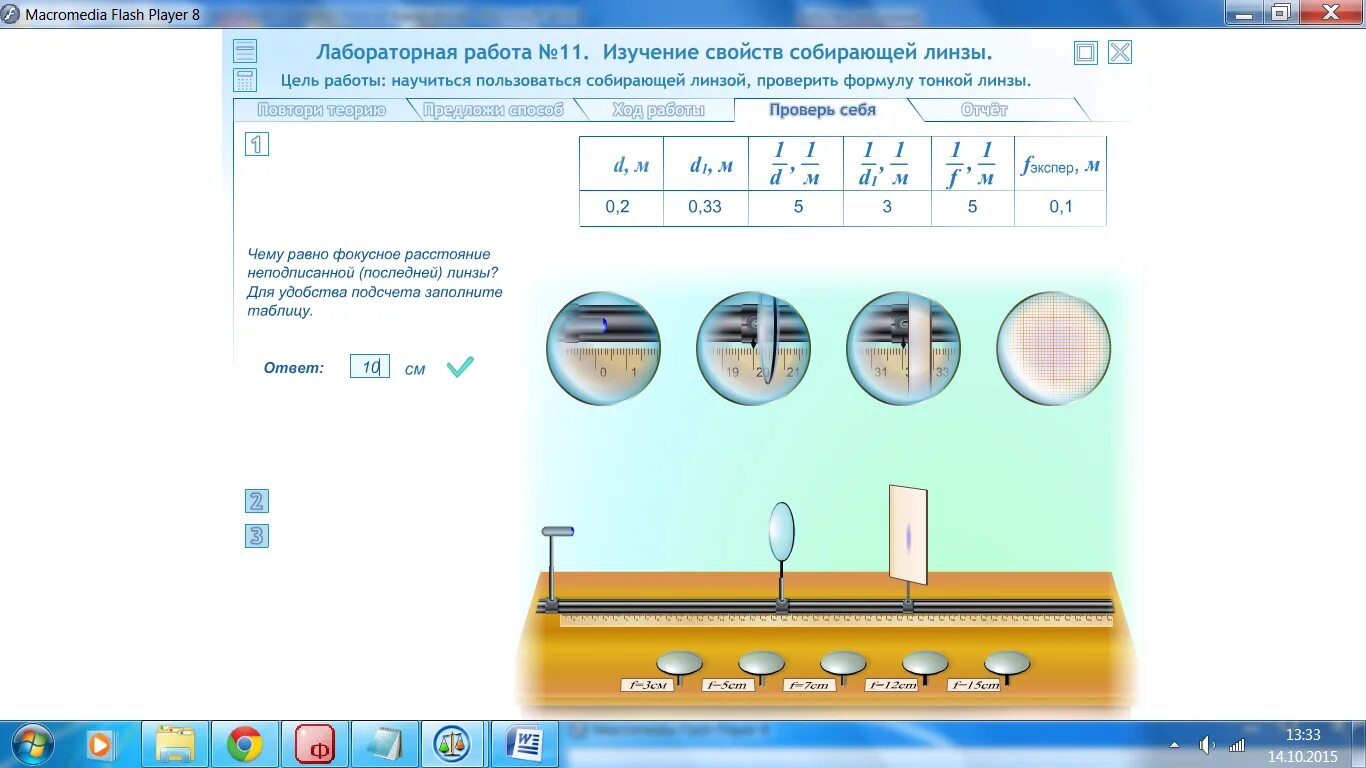The image size is (1366, 768).
Task: Pick the lens labeled f=12см
Action: point(924,664)
